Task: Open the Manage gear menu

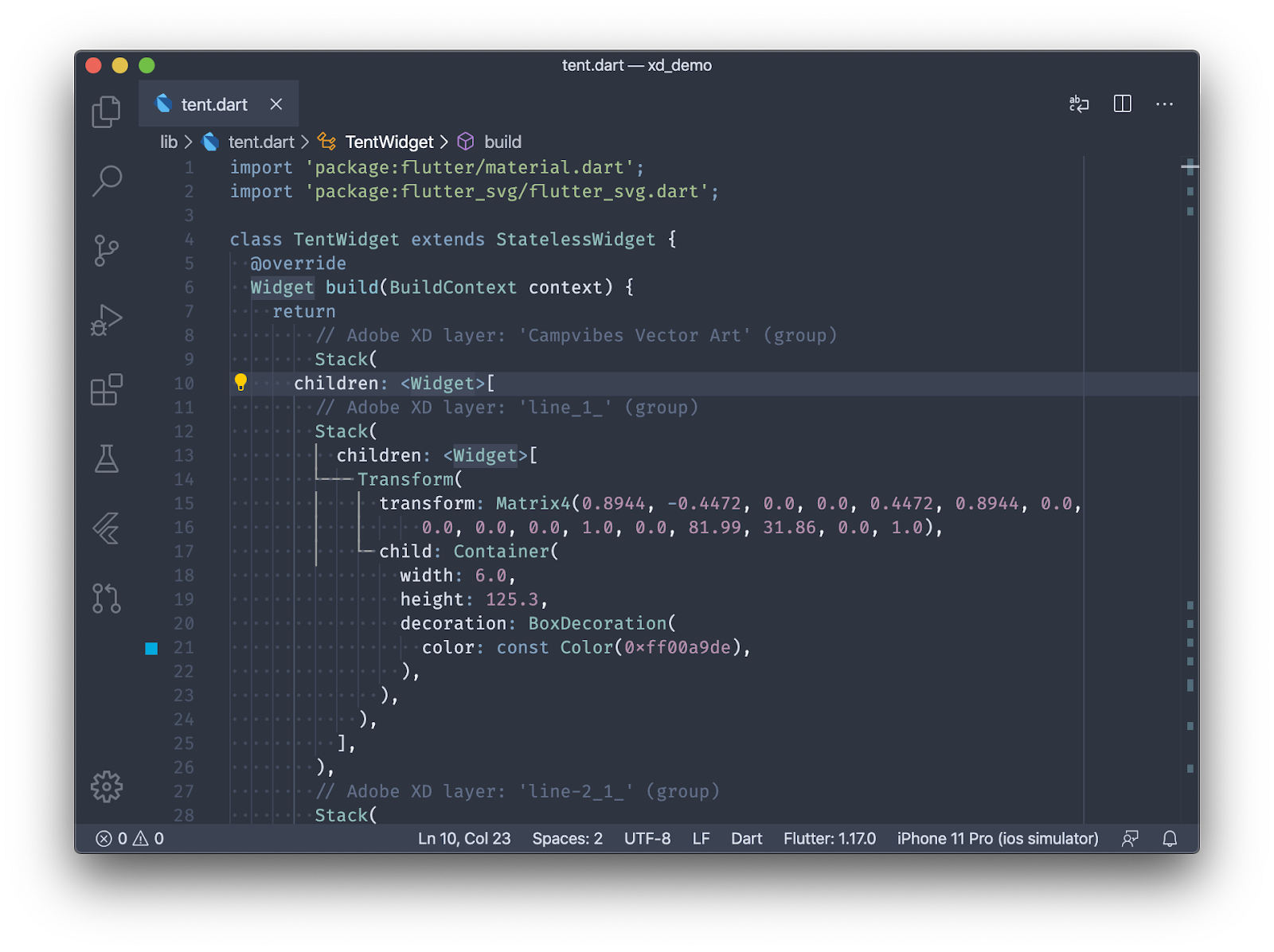Action: point(106,786)
